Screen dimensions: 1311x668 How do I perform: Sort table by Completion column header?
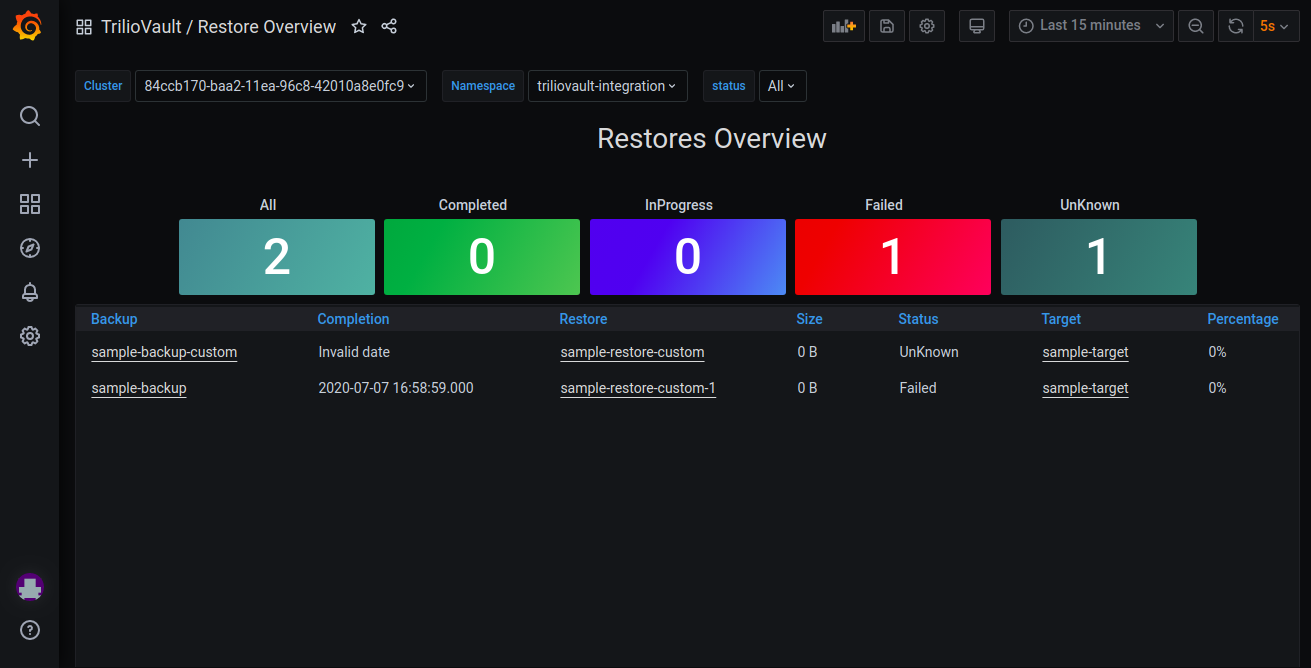coord(353,319)
